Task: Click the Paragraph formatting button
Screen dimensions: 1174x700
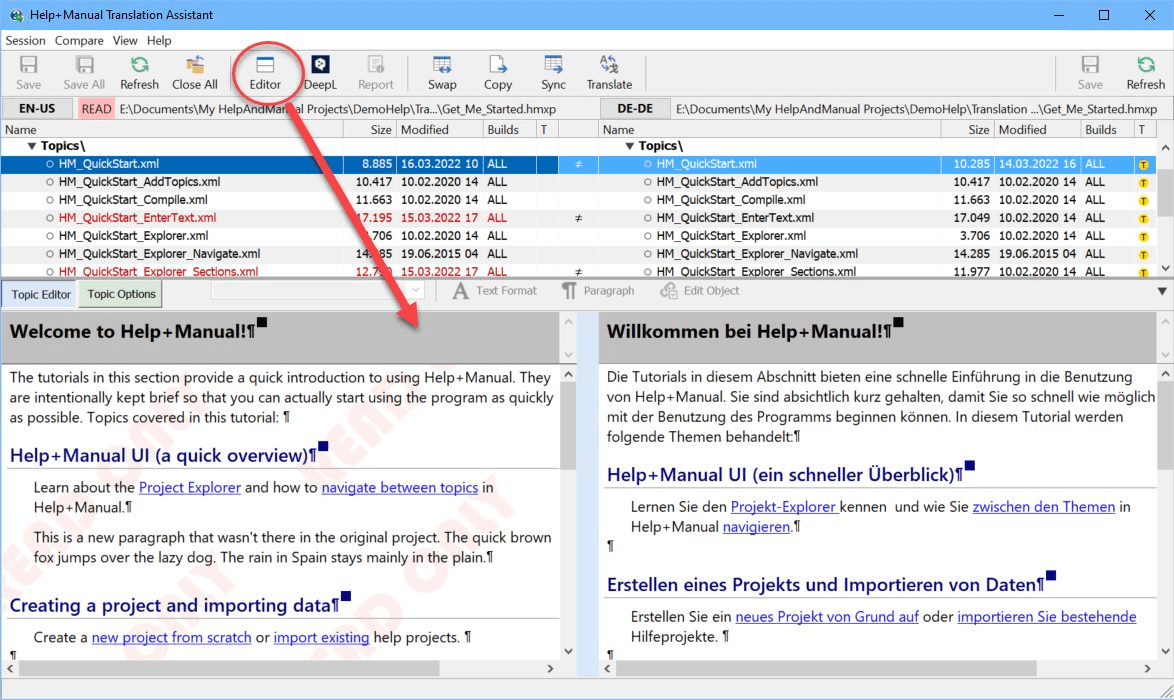Action: pos(598,290)
